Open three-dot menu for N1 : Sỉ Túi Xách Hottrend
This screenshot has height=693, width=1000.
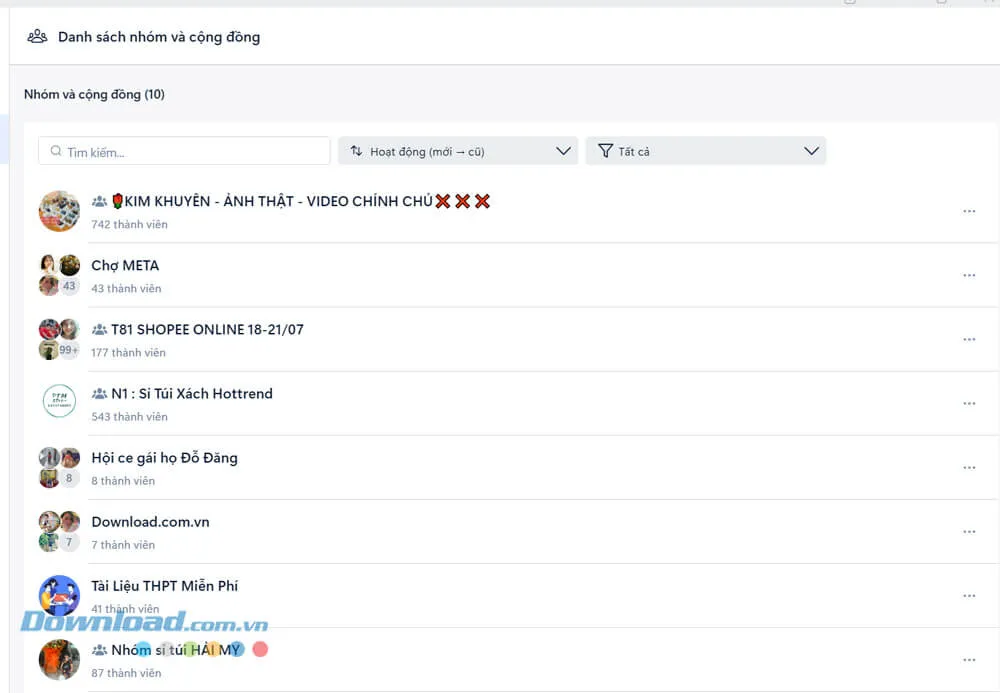pyautogui.click(x=968, y=404)
